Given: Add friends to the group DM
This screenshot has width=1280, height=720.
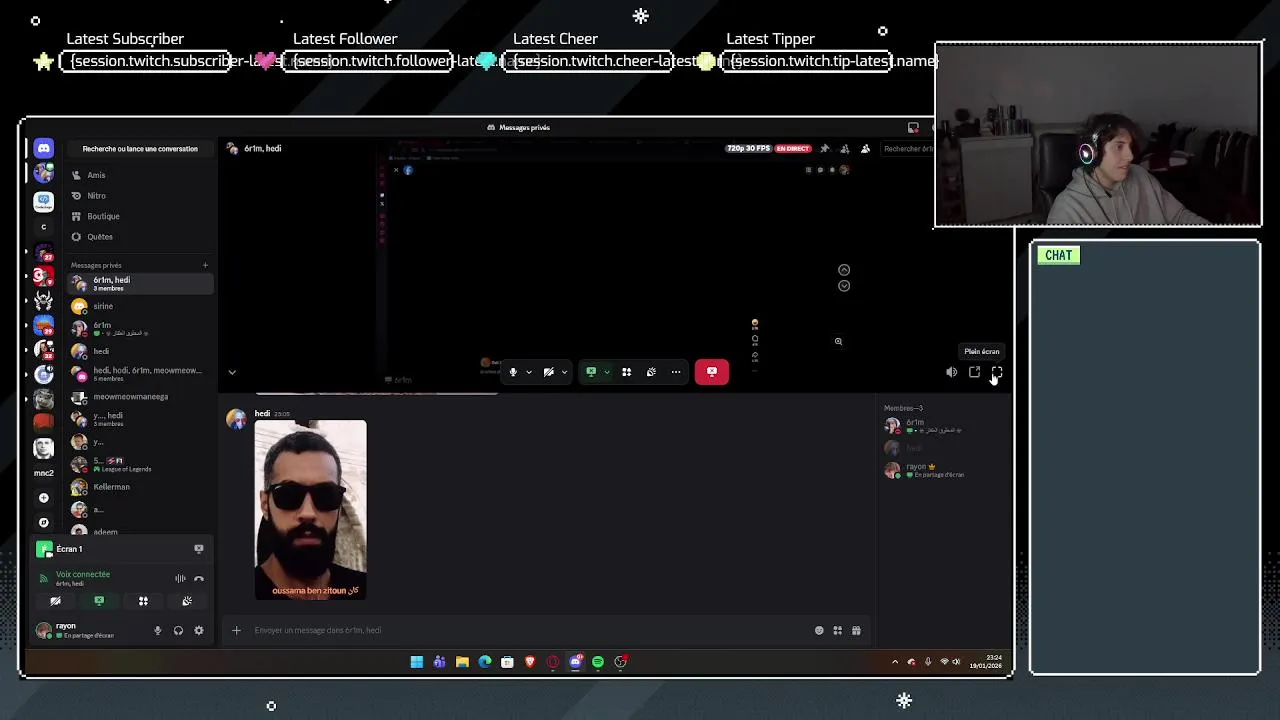Looking at the screenshot, I should (845, 149).
